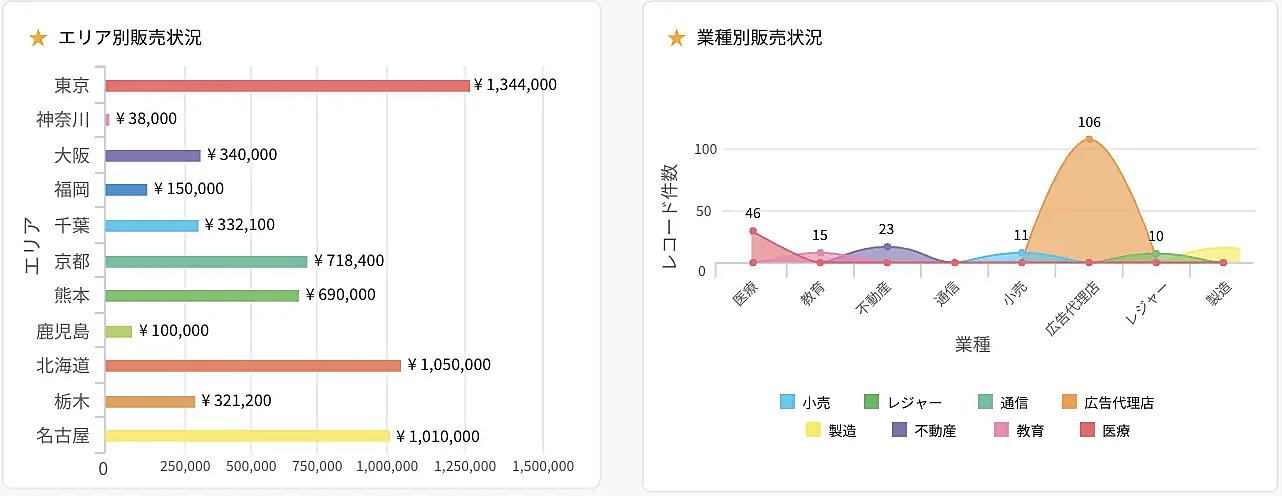The image size is (1282, 496).
Task: Click the 広告代理店 peak data point at 106
Action: 1089,139
